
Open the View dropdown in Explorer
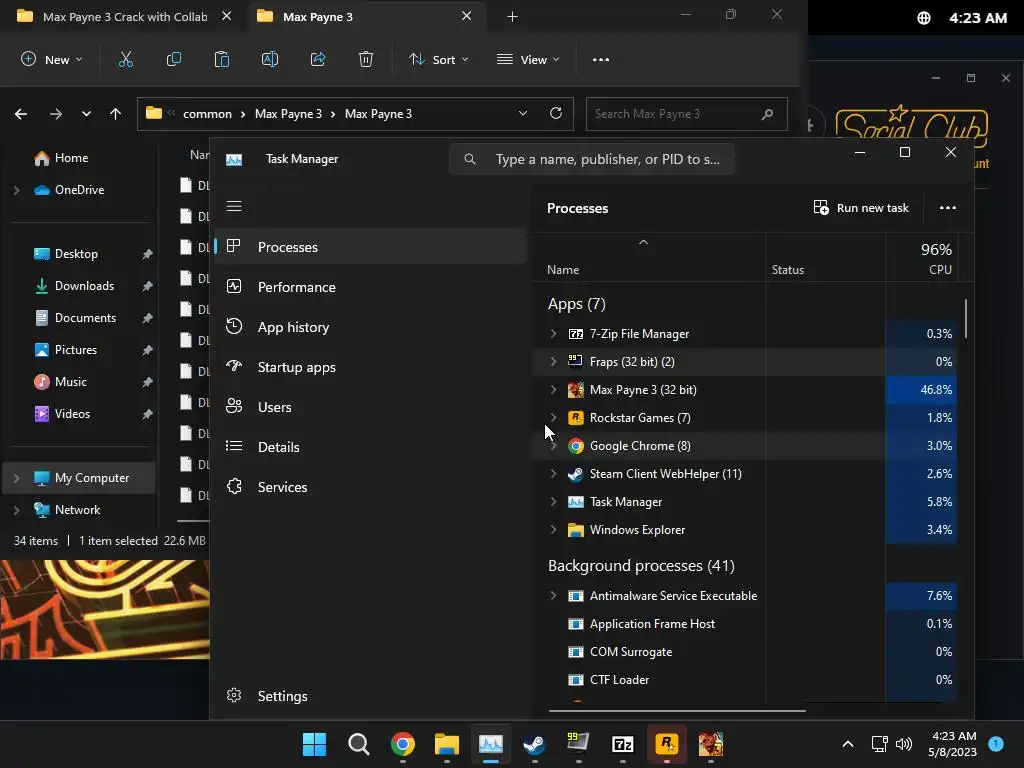pyautogui.click(x=528, y=59)
